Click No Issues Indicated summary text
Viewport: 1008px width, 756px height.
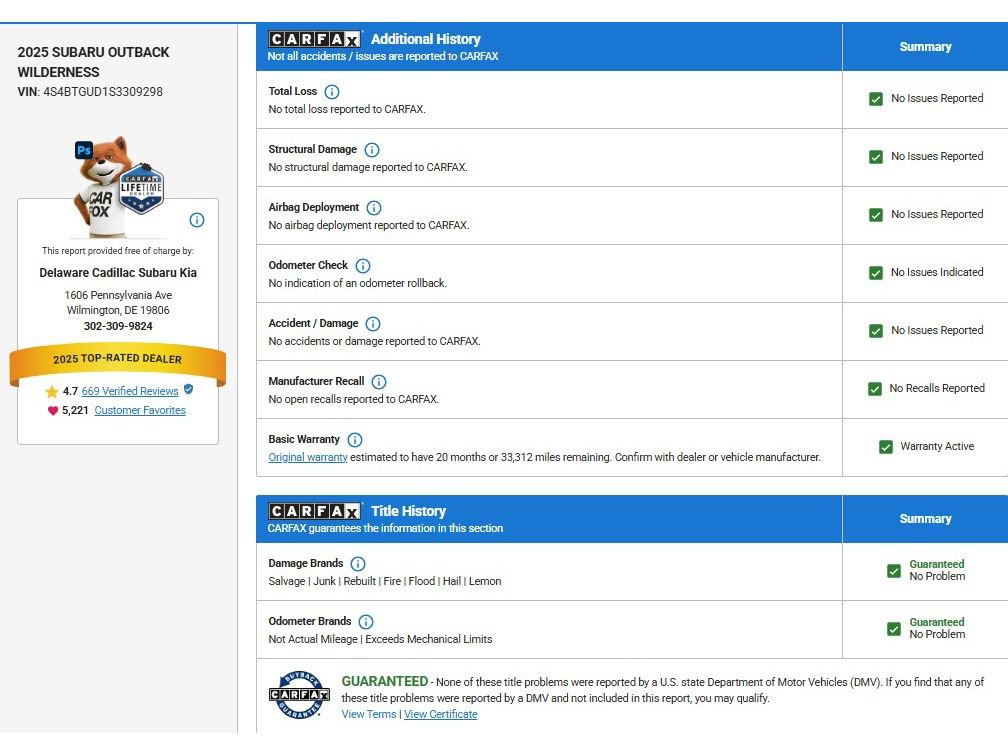tap(937, 273)
